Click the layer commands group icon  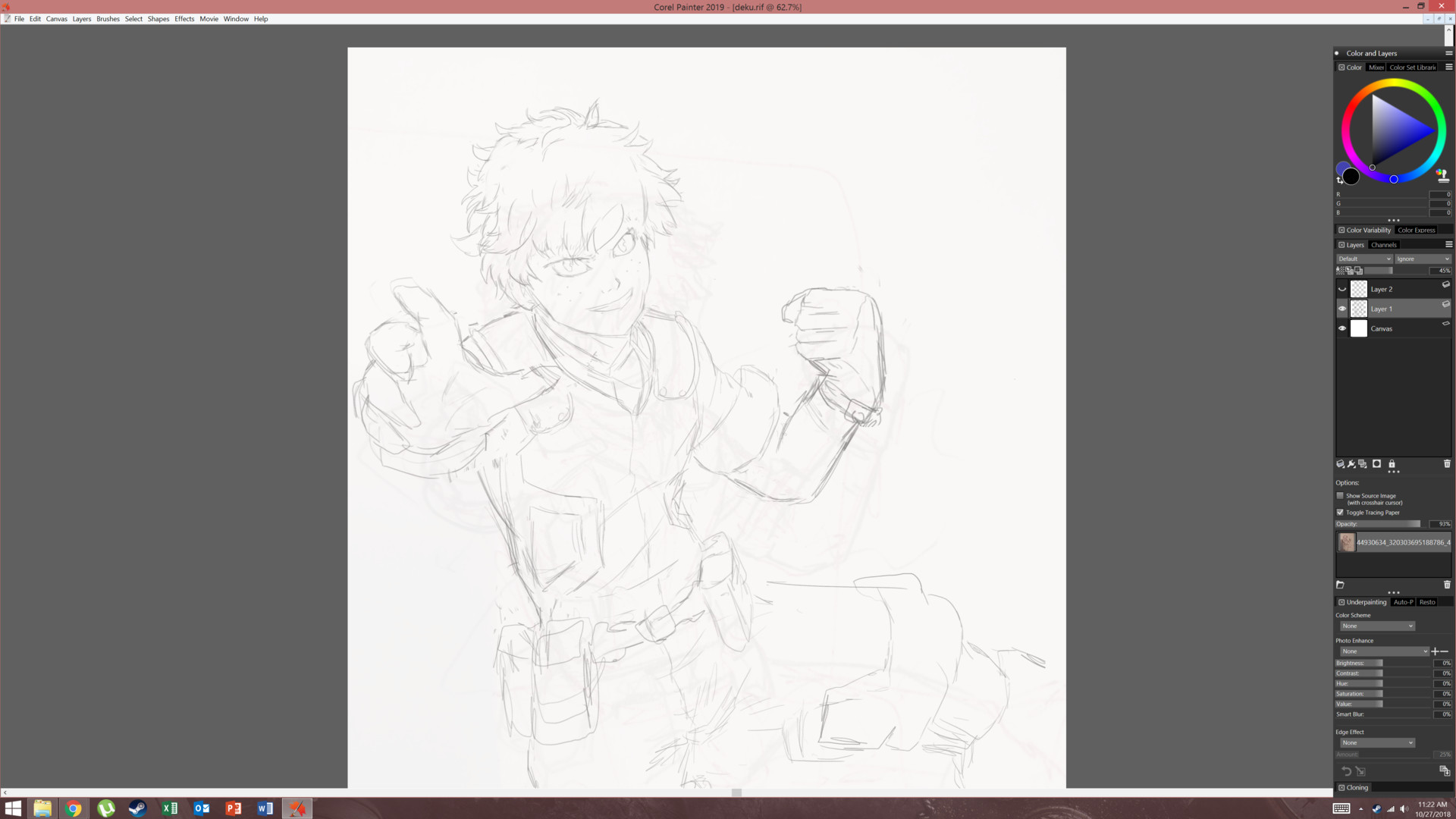(1363, 464)
